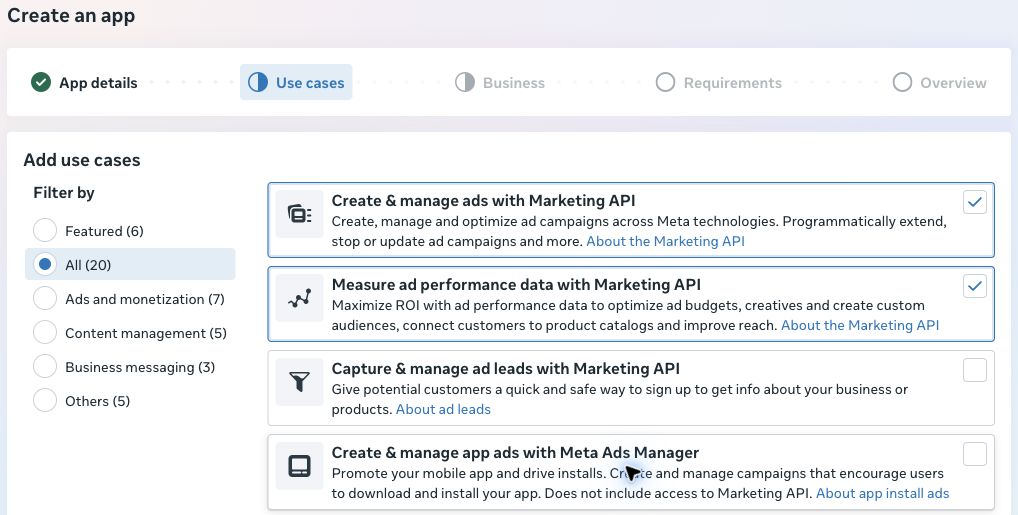This screenshot has height=515, width=1018.
Task: Click the Capture ad leads funnel icon
Action: [x=299, y=382]
